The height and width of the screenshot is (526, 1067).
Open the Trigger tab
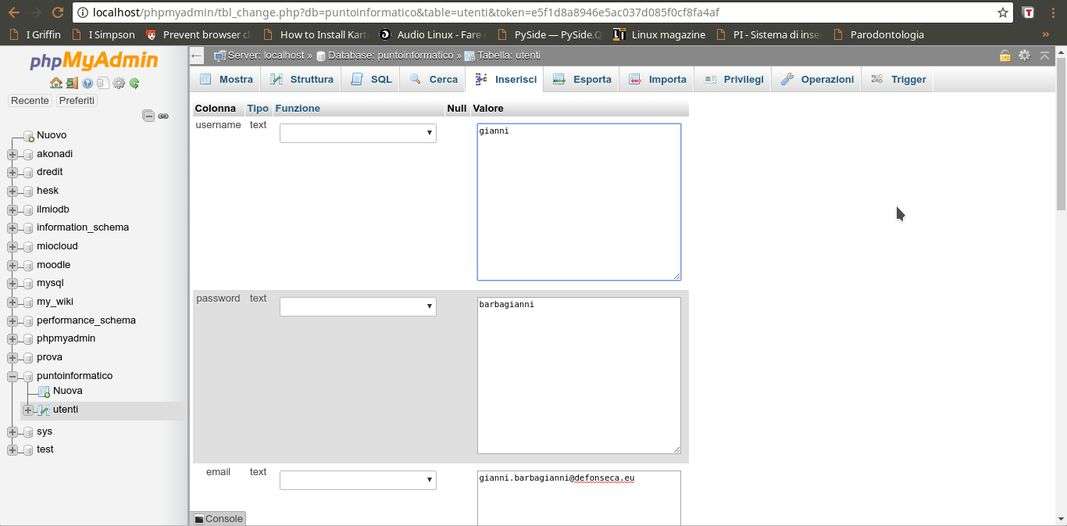tap(898, 80)
